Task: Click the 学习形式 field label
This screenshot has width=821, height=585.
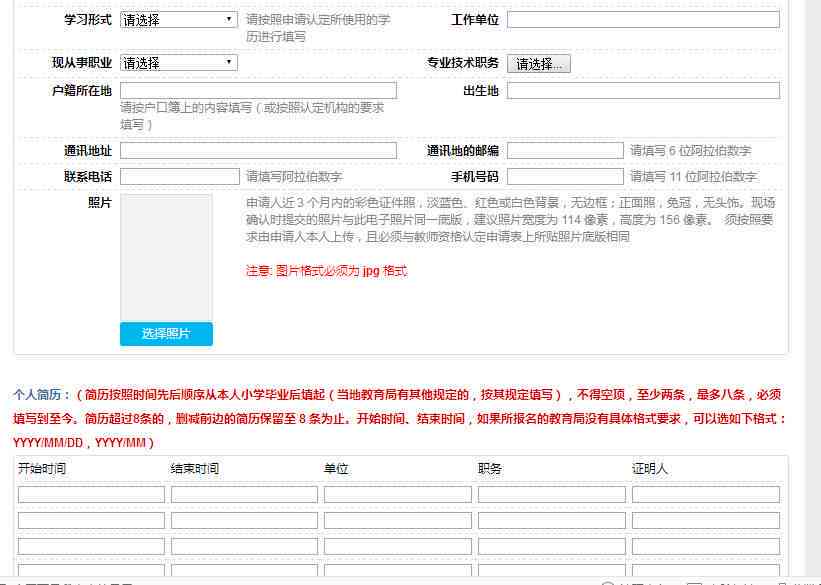Action: point(87,20)
